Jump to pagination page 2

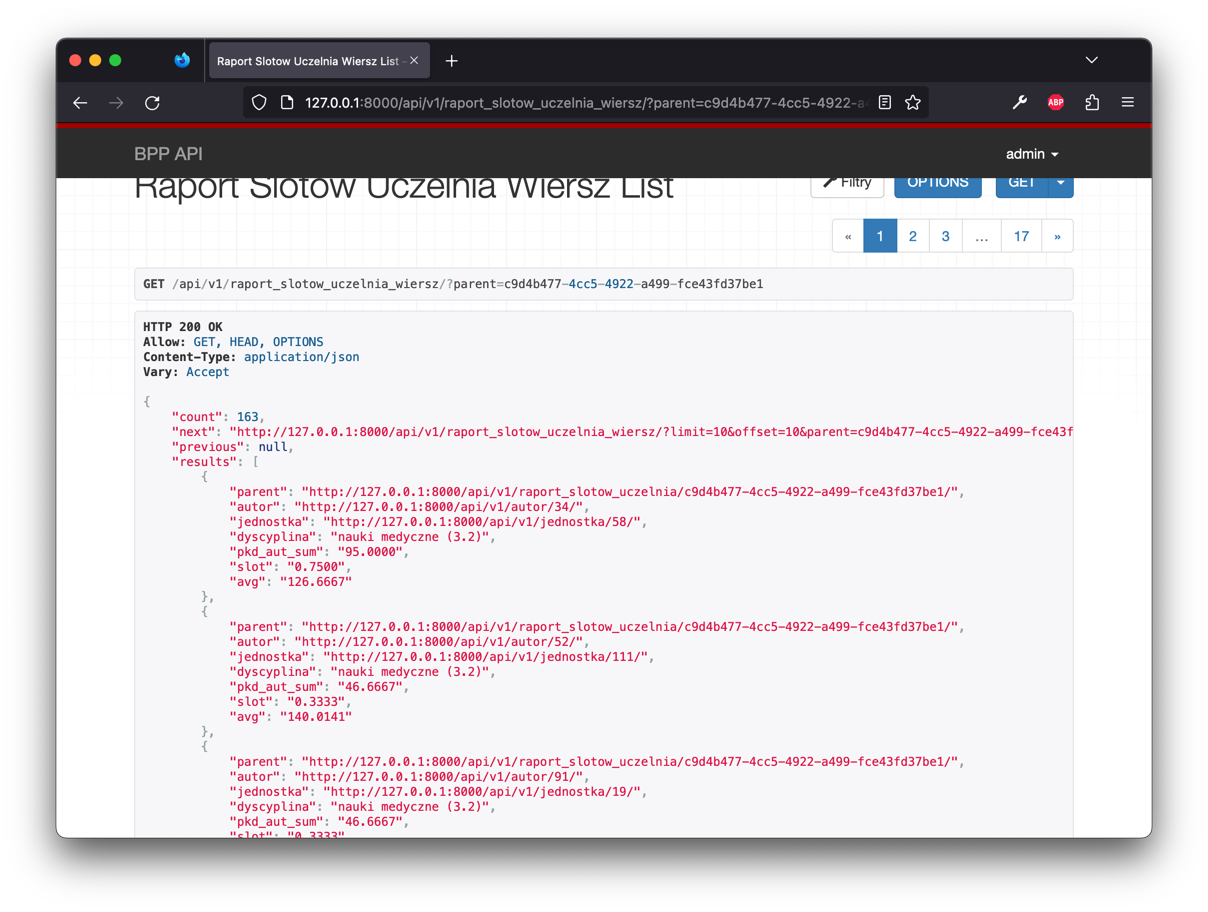(x=912, y=236)
